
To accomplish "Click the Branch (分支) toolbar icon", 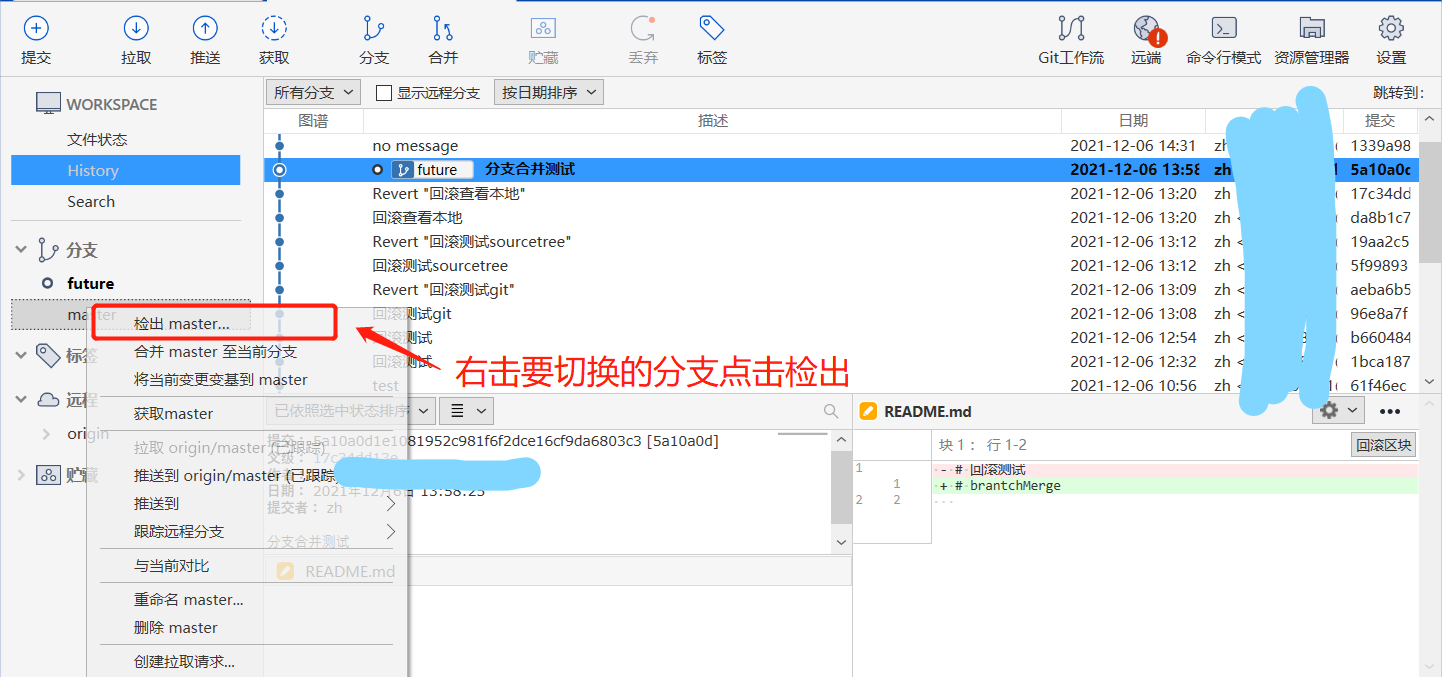I will point(374,29).
